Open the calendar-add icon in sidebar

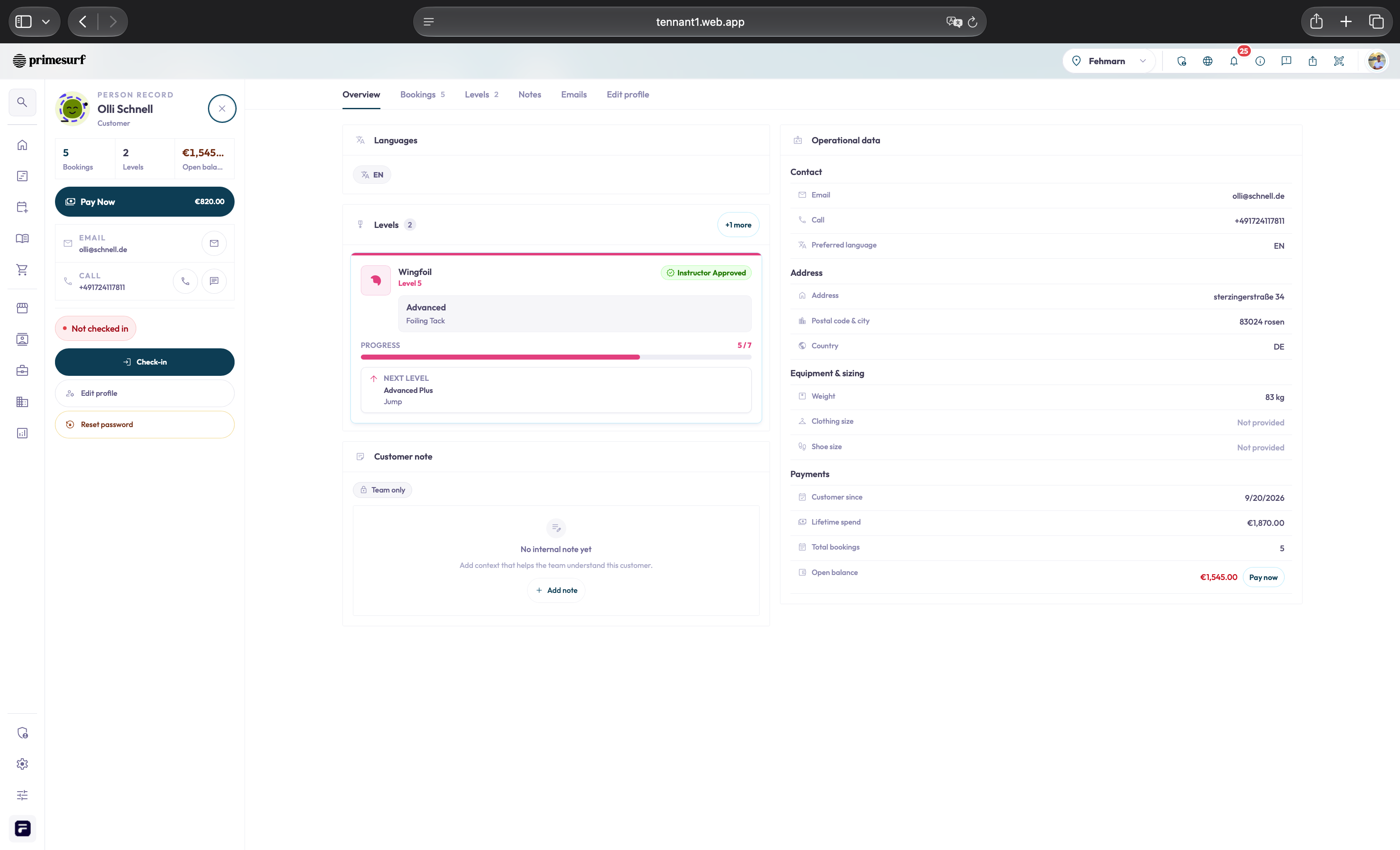pyautogui.click(x=22, y=207)
